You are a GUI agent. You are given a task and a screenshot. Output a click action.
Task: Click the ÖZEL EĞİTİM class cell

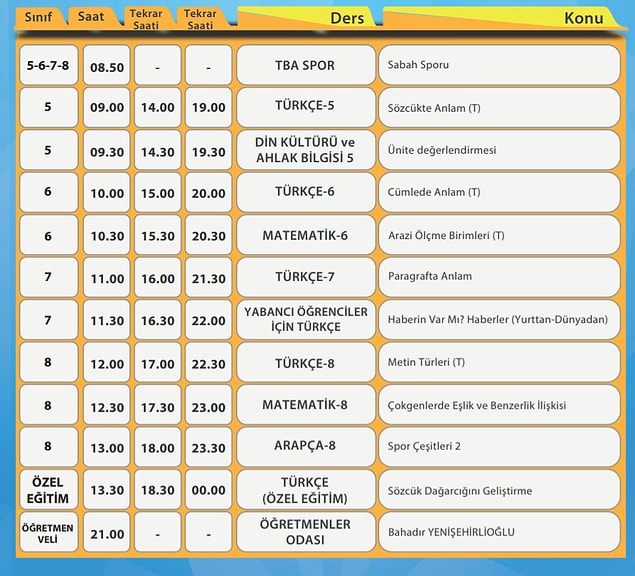tap(48, 489)
